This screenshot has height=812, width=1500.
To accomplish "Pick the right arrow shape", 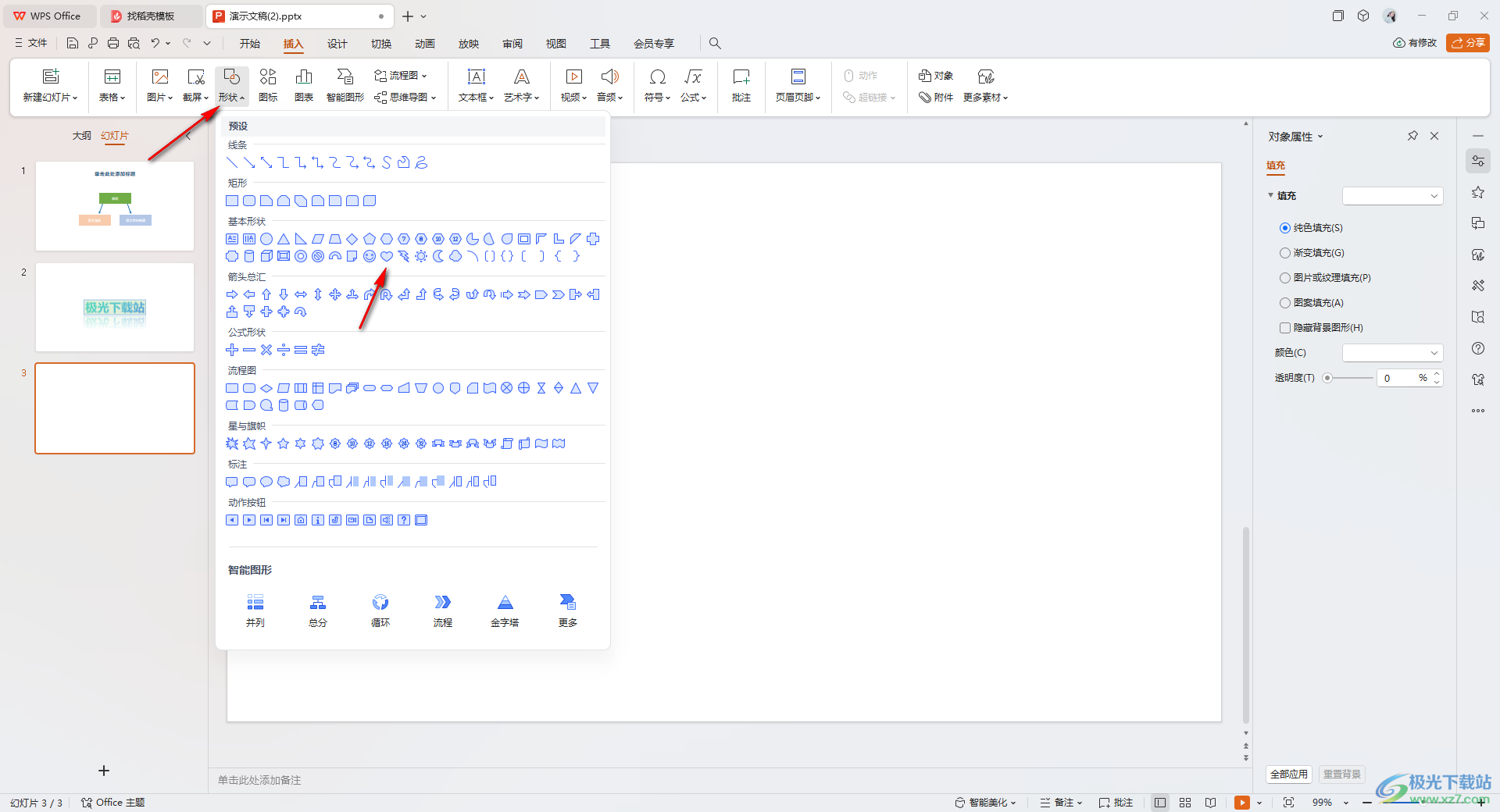I will [232, 294].
